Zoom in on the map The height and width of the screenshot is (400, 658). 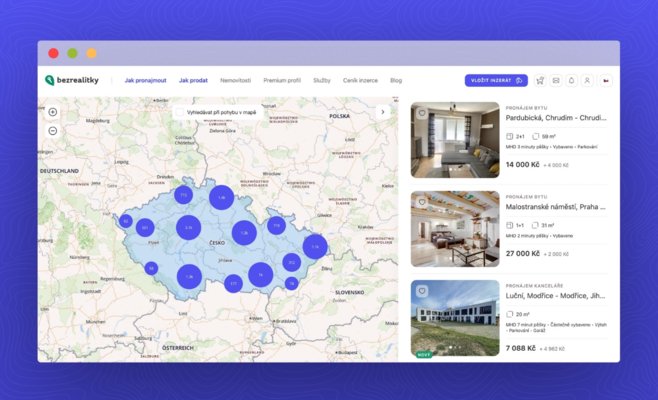click(x=53, y=112)
